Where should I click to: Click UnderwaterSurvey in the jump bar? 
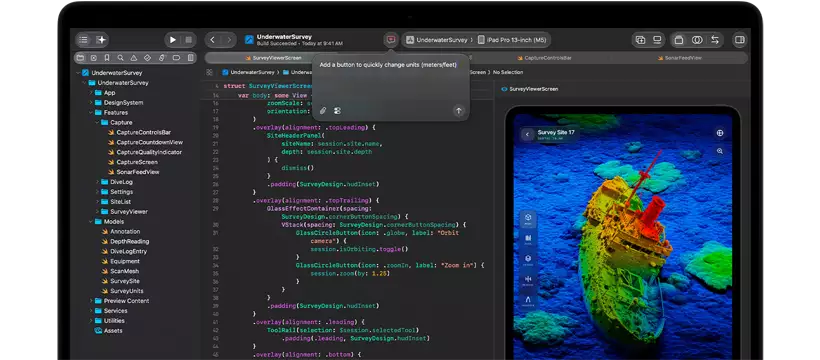(x=248, y=72)
